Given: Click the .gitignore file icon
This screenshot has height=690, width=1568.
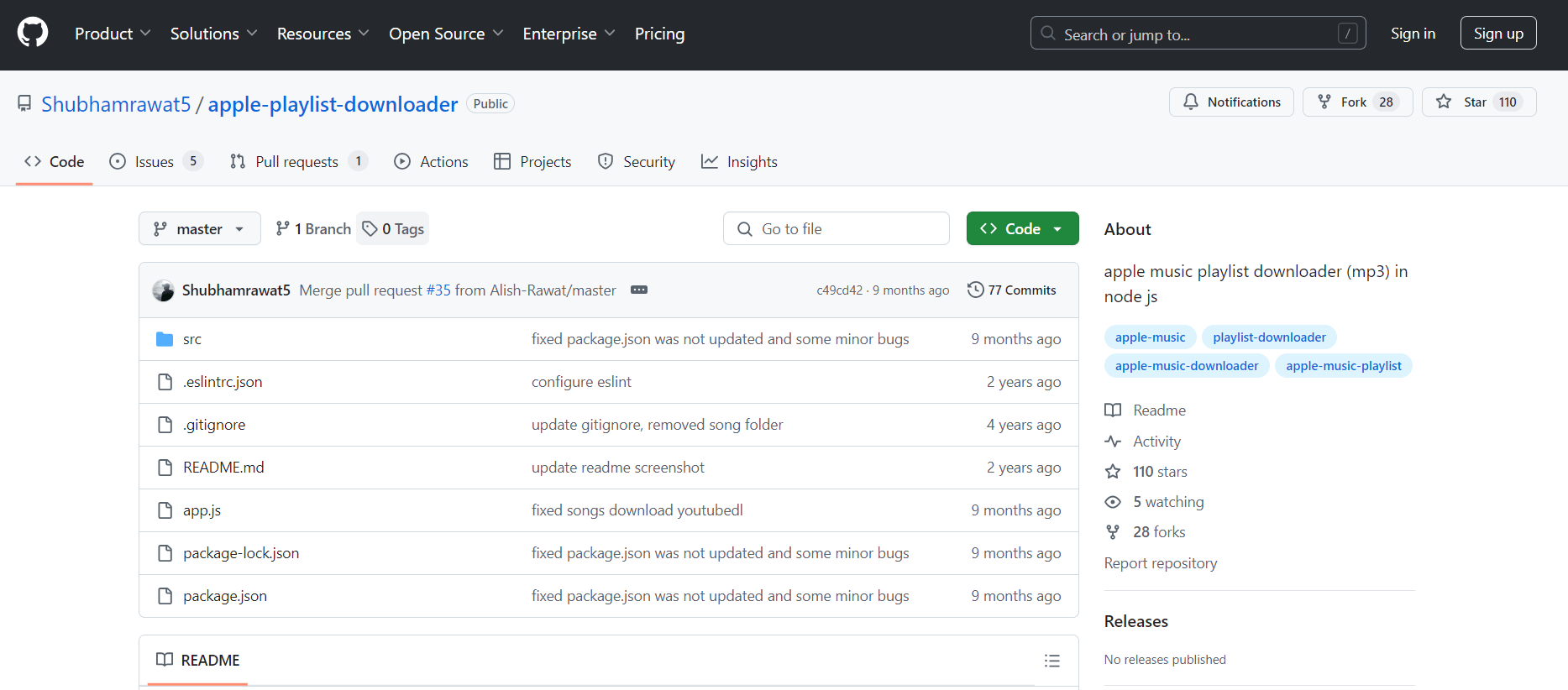Looking at the screenshot, I should pyautogui.click(x=165, y=425).
